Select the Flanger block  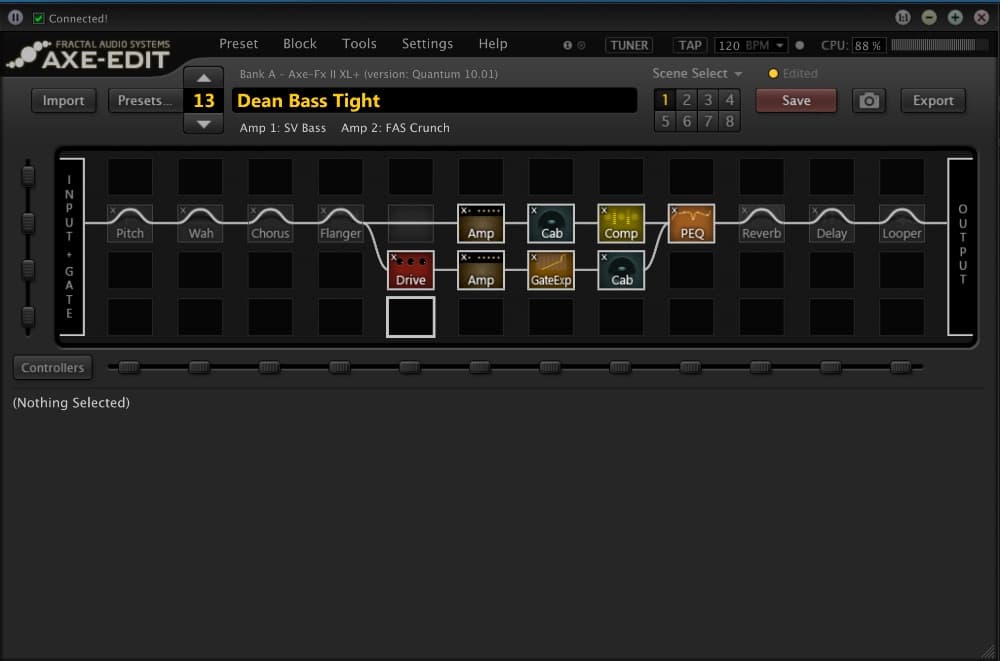(341, 223)
